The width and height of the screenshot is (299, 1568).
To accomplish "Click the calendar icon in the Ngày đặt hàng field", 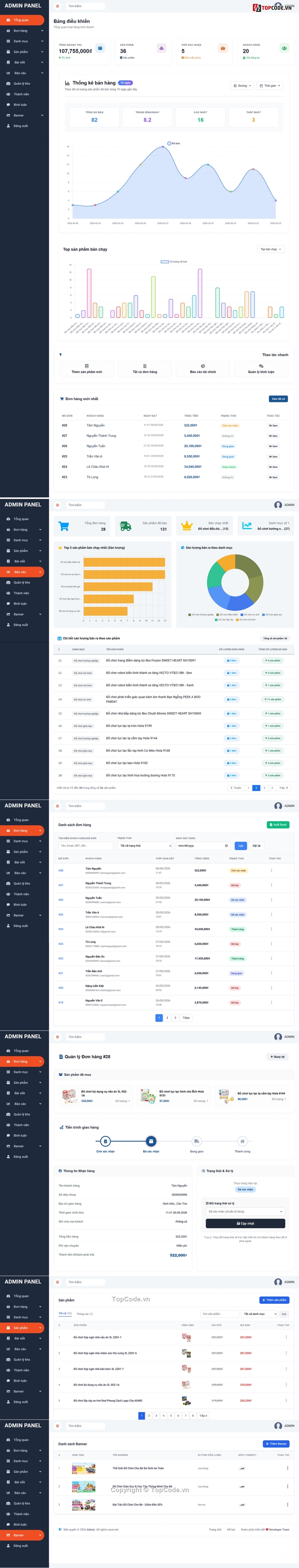I will (227, 845).
